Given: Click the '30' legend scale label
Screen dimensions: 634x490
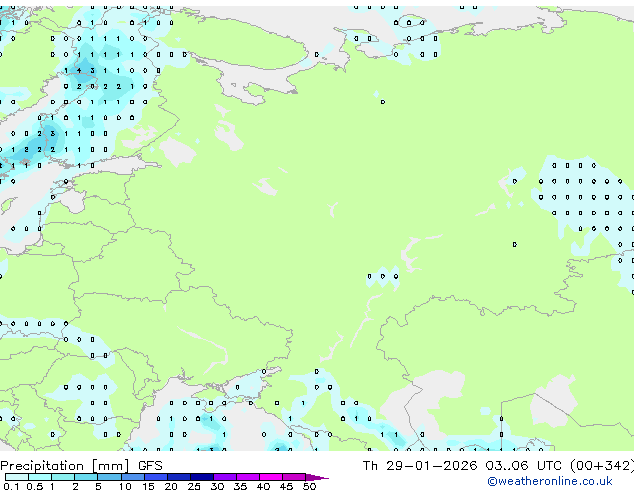Looking at the screenshot, I should (x=218, y=486).
